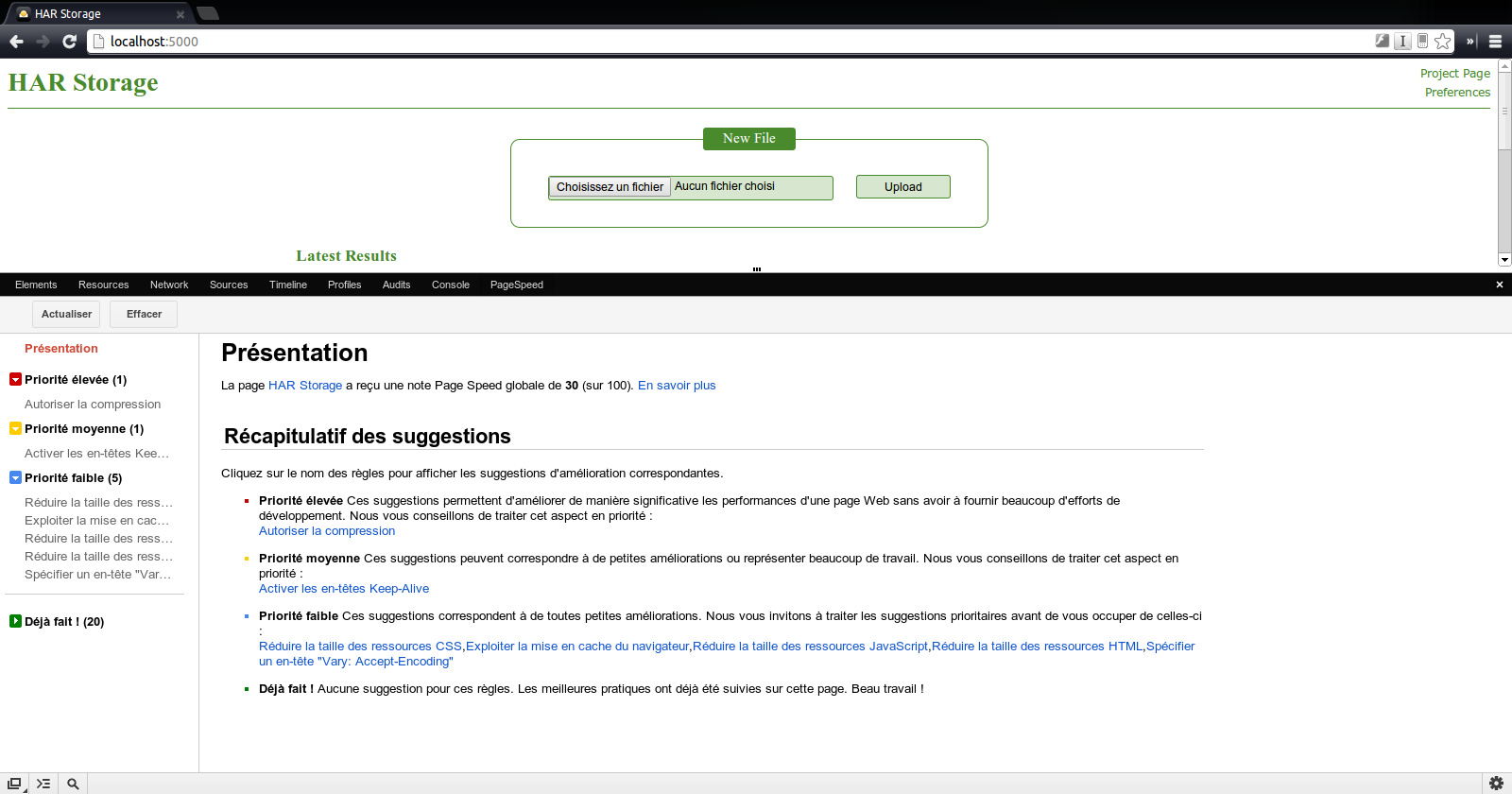Viewport: 1512px width, 794px height.
Task: Switch to the Console tab
Action: tap(451, 285)
